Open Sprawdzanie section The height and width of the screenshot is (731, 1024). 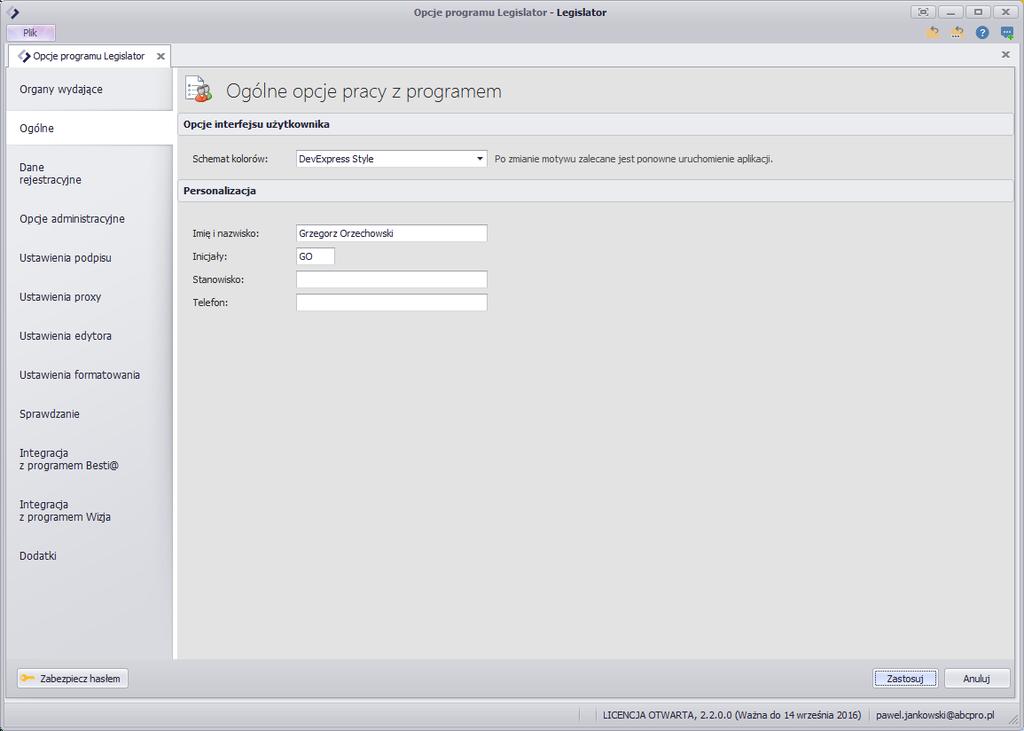tap(89, 414)
